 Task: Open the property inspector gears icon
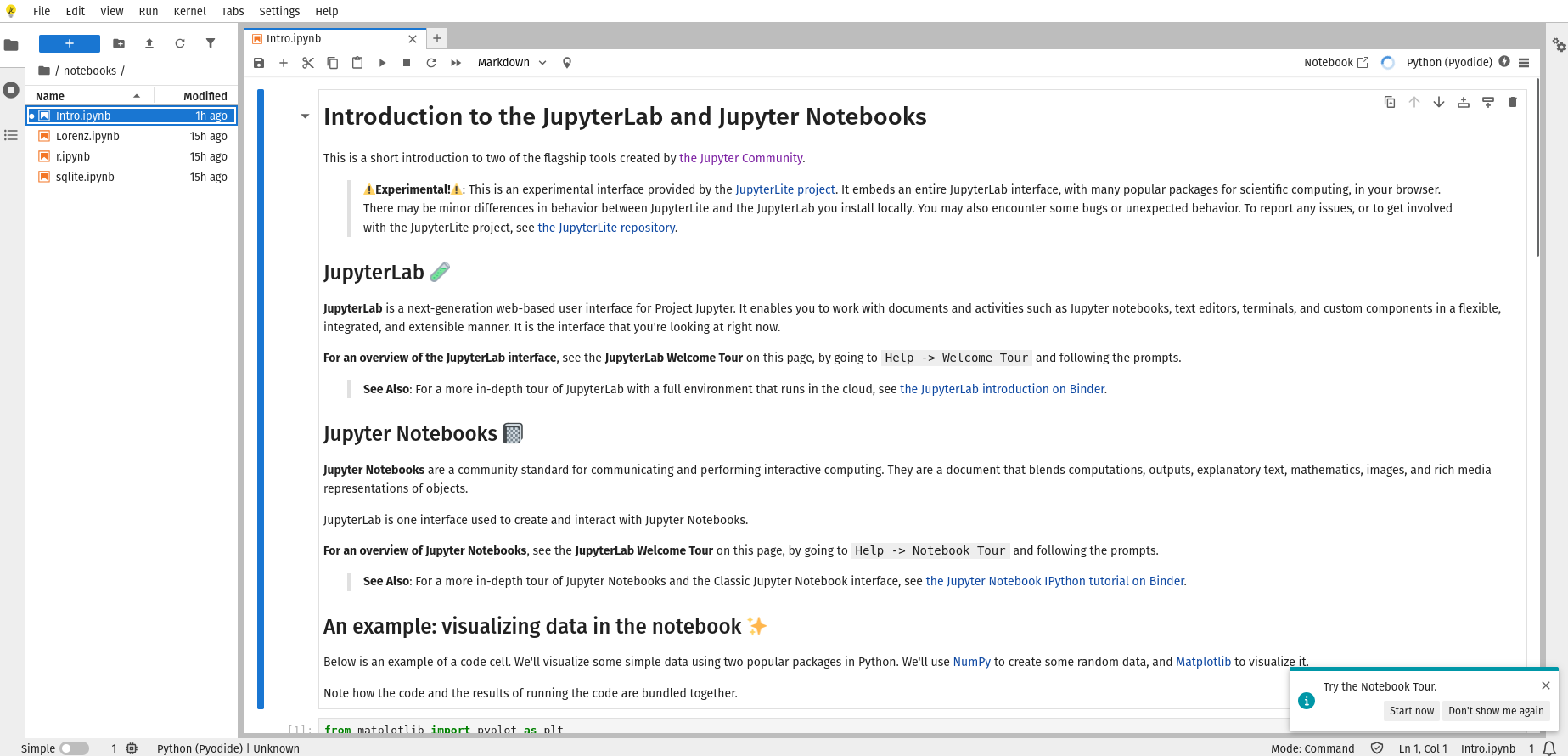click(x=1559, y=45)
